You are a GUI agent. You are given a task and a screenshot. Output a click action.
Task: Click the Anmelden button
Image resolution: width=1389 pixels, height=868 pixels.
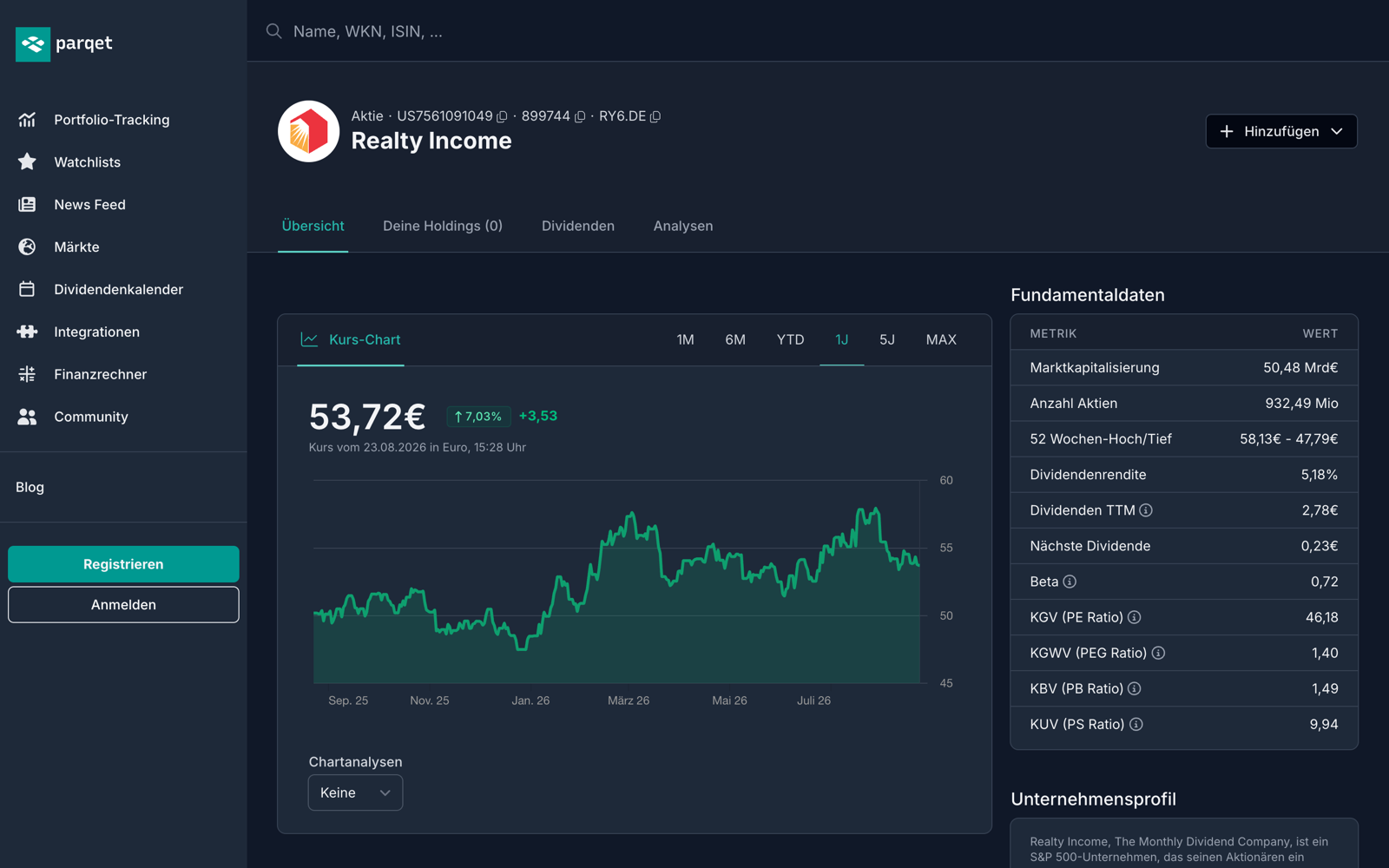pos(123,605)
